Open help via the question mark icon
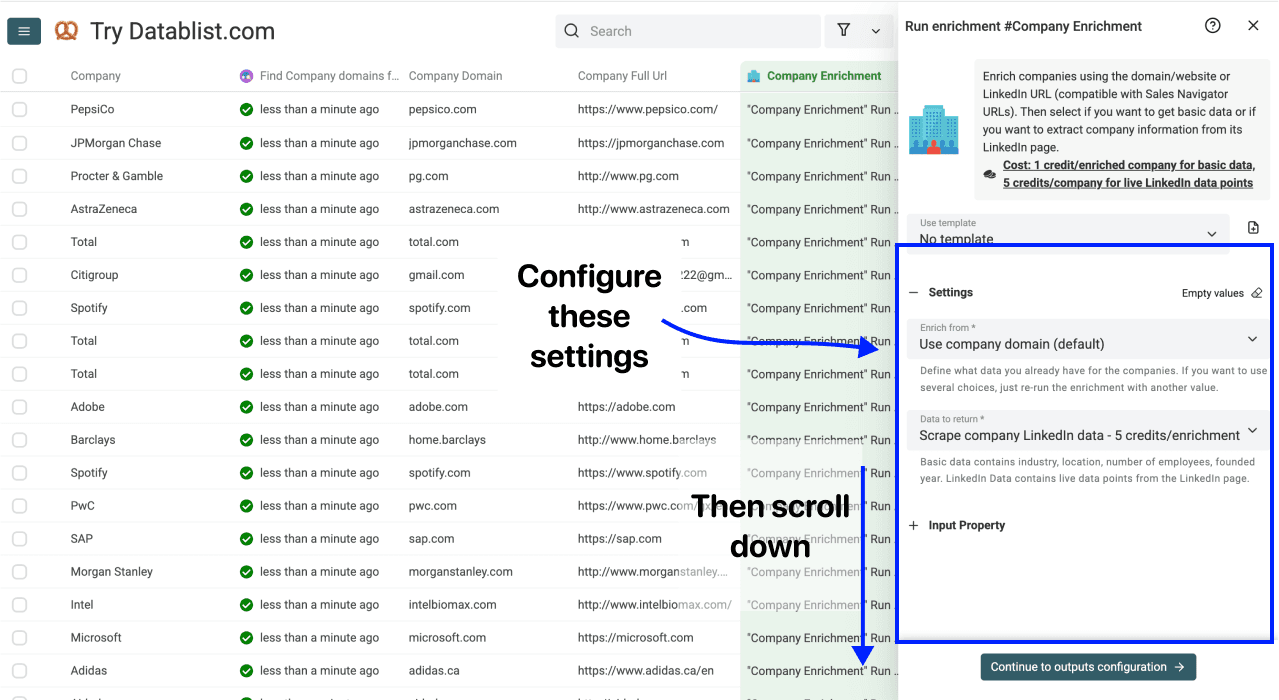 (x=1212, y=26)
